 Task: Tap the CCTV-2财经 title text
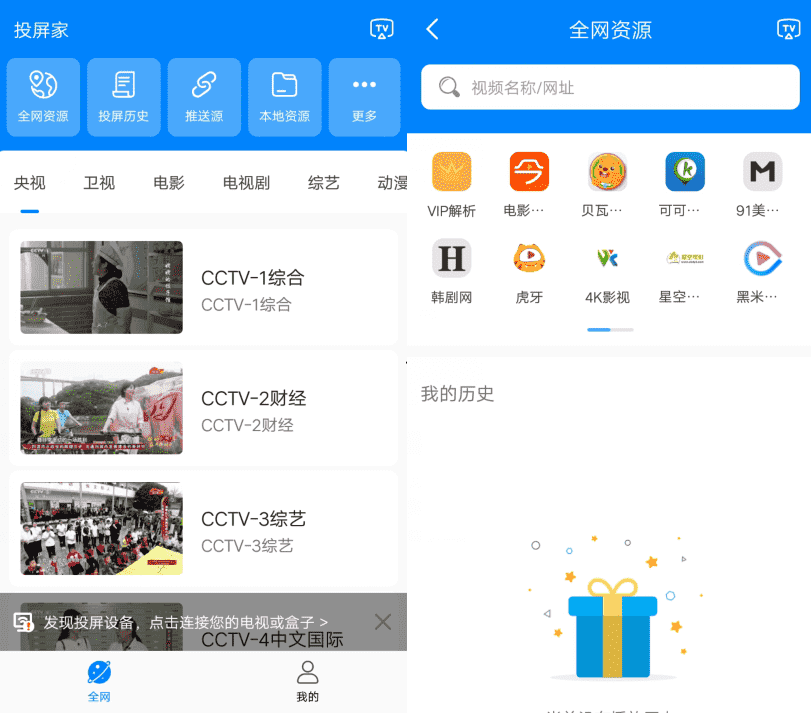(x=253, y=399)
